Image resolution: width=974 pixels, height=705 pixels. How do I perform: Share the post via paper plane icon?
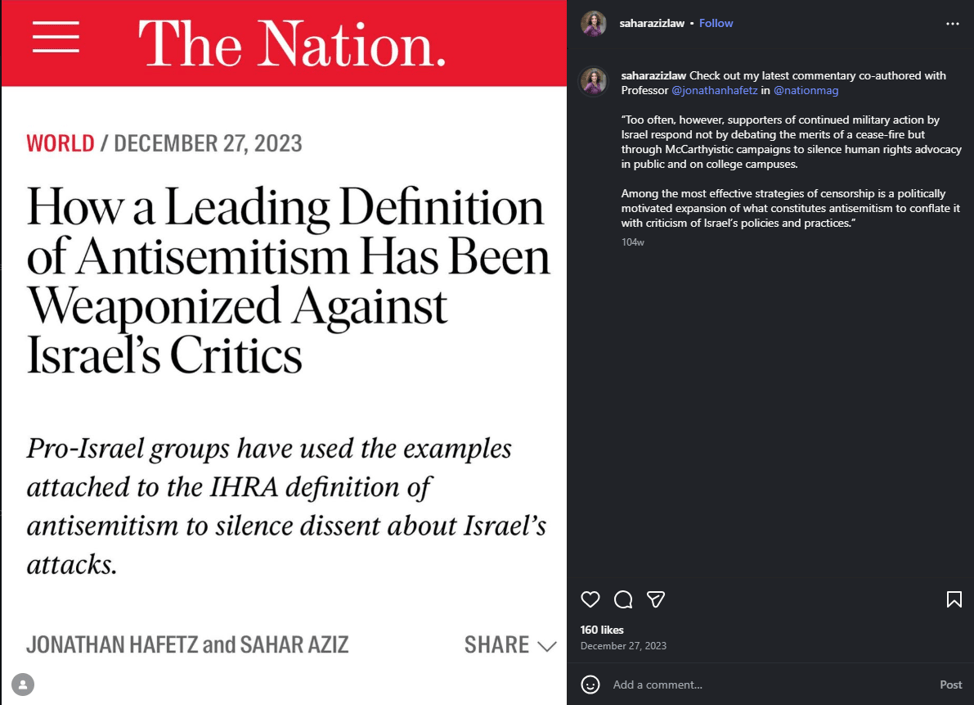(656, 599)
